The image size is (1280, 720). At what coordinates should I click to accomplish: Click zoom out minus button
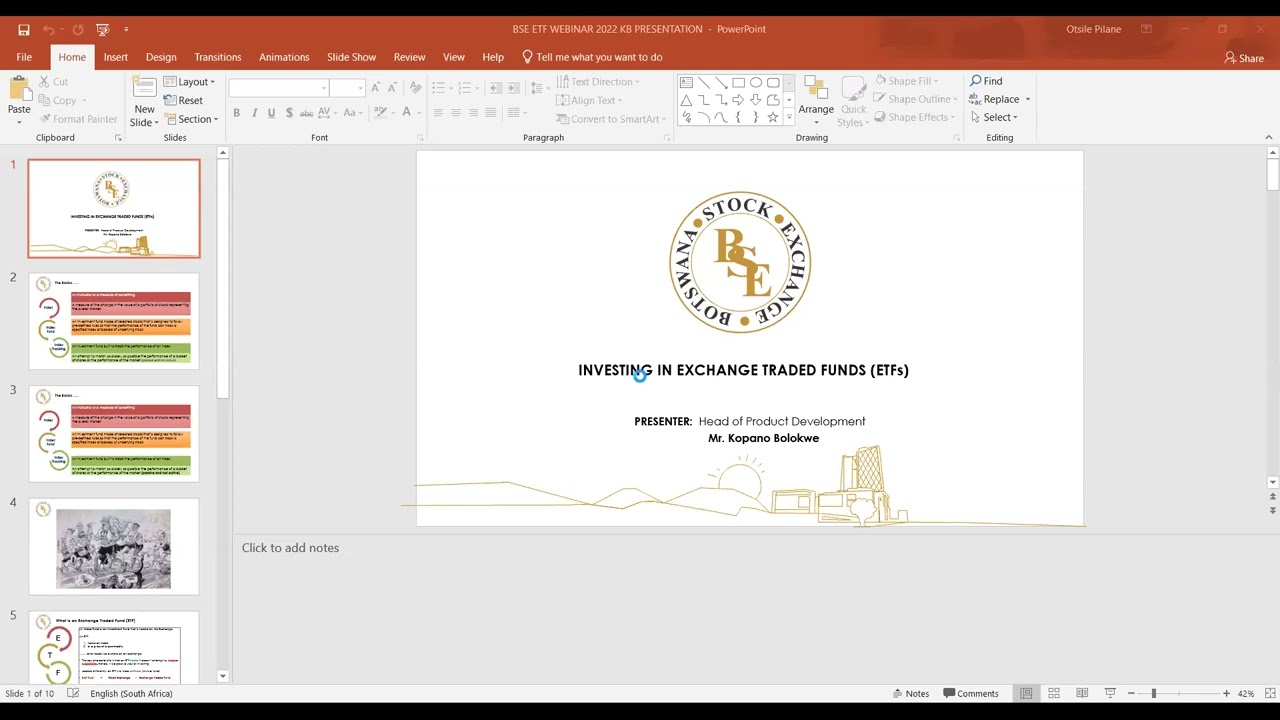coord(1131,693)
